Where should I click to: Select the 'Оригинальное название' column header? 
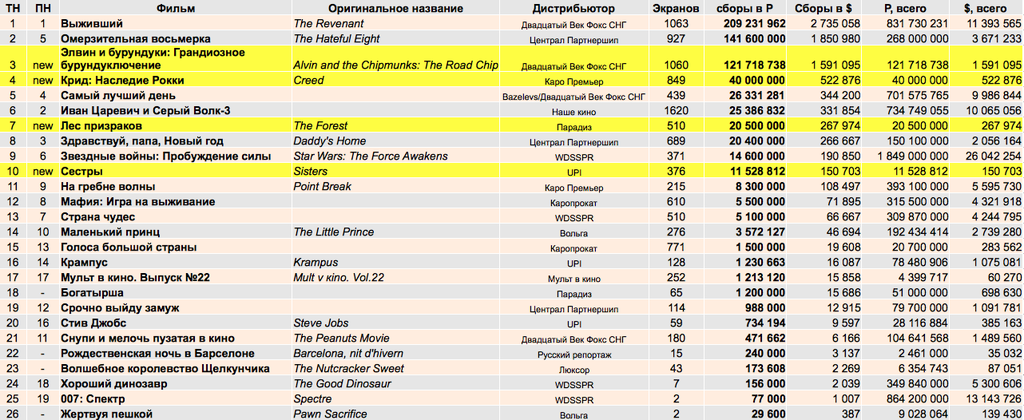tap(396, 8)
